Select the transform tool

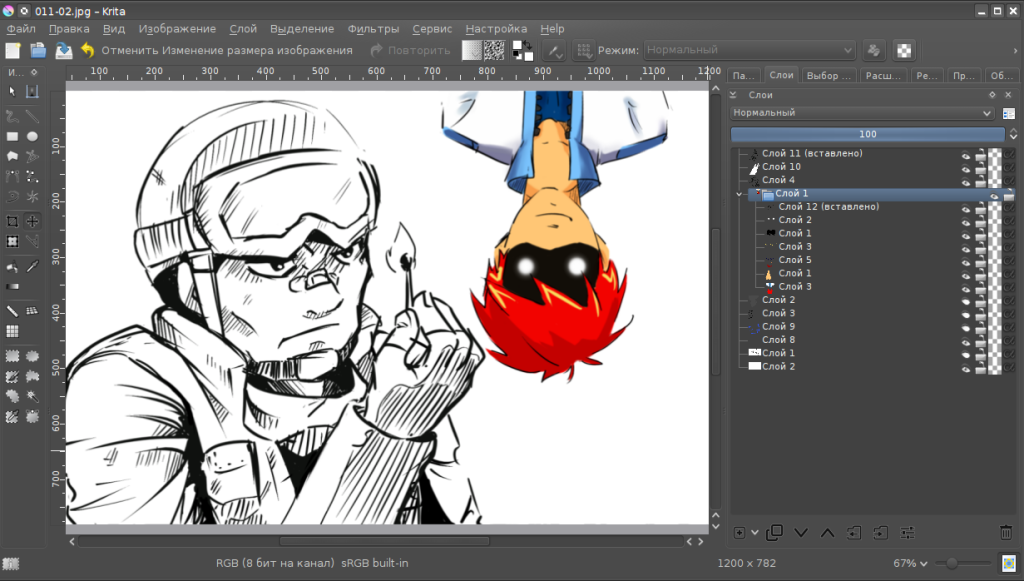point(12,242)
